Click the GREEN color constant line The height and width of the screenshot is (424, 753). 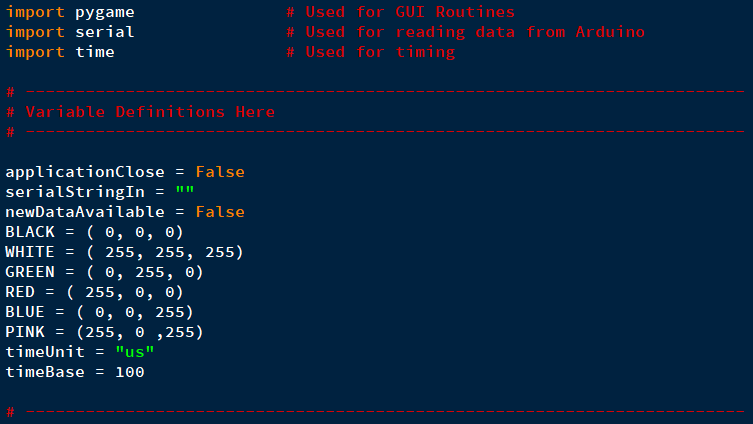pyautogui.click(x=104, y=272)
